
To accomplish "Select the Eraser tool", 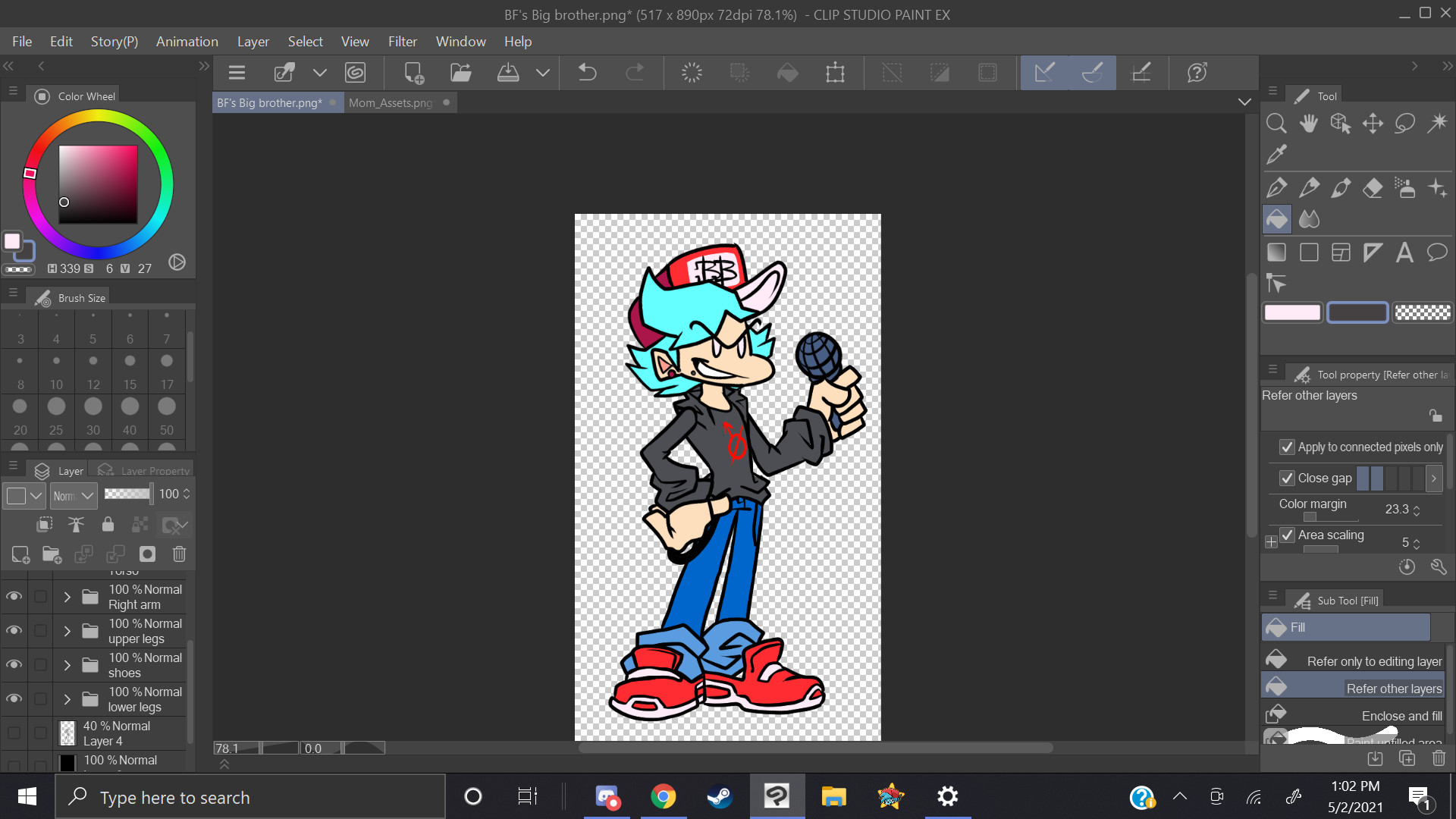I will coord(1373,187).
